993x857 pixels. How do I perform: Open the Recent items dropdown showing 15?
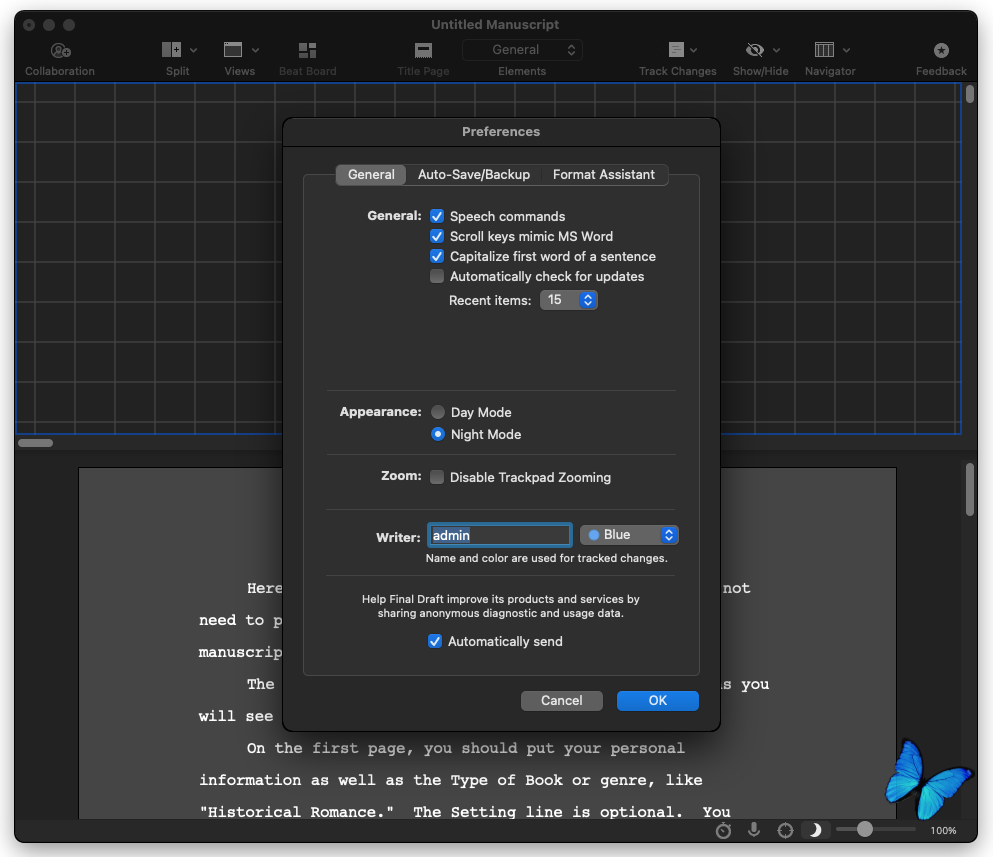point(569,300)
